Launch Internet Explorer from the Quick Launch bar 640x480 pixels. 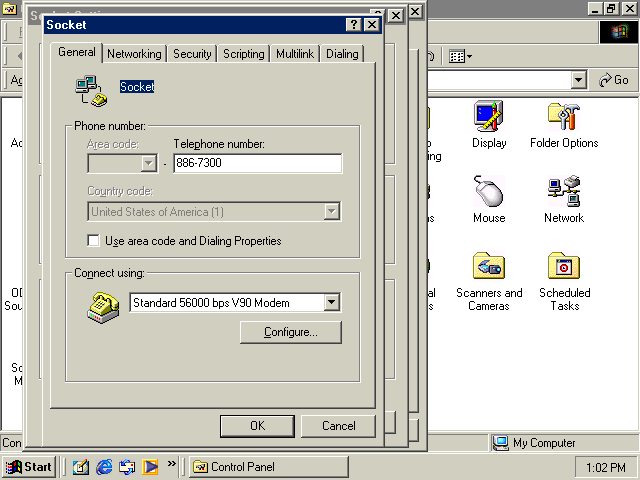point(104,466)
